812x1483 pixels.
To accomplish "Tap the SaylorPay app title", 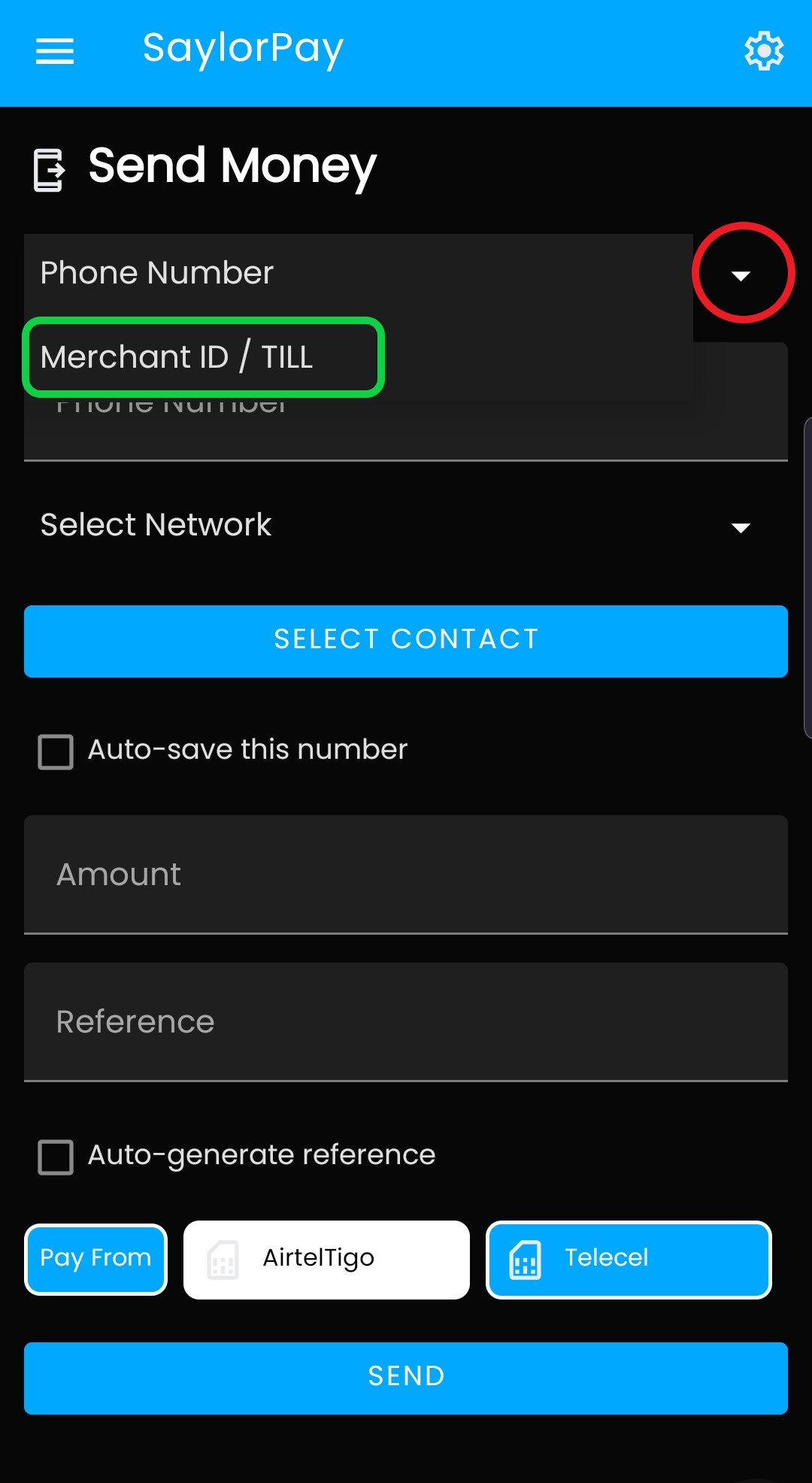I will pos(243,50).
